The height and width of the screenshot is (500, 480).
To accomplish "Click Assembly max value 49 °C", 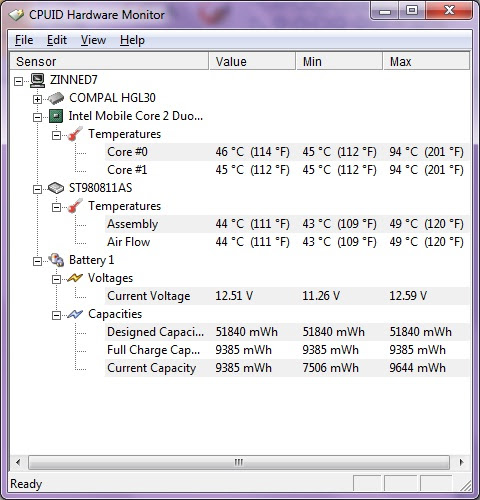I will pos(426,224).
